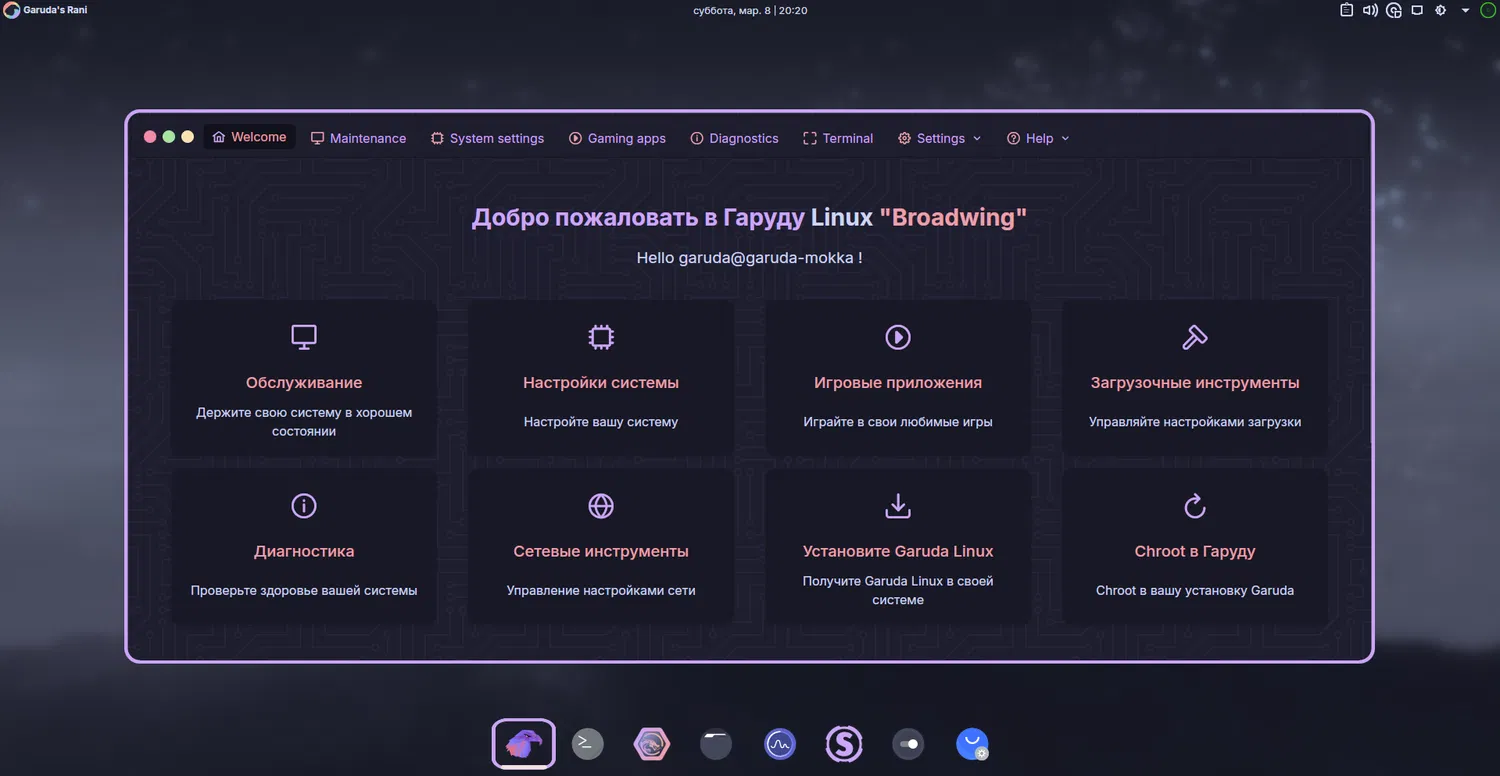Click the monitor icon above Обслуживание

(x=304, y=337)
